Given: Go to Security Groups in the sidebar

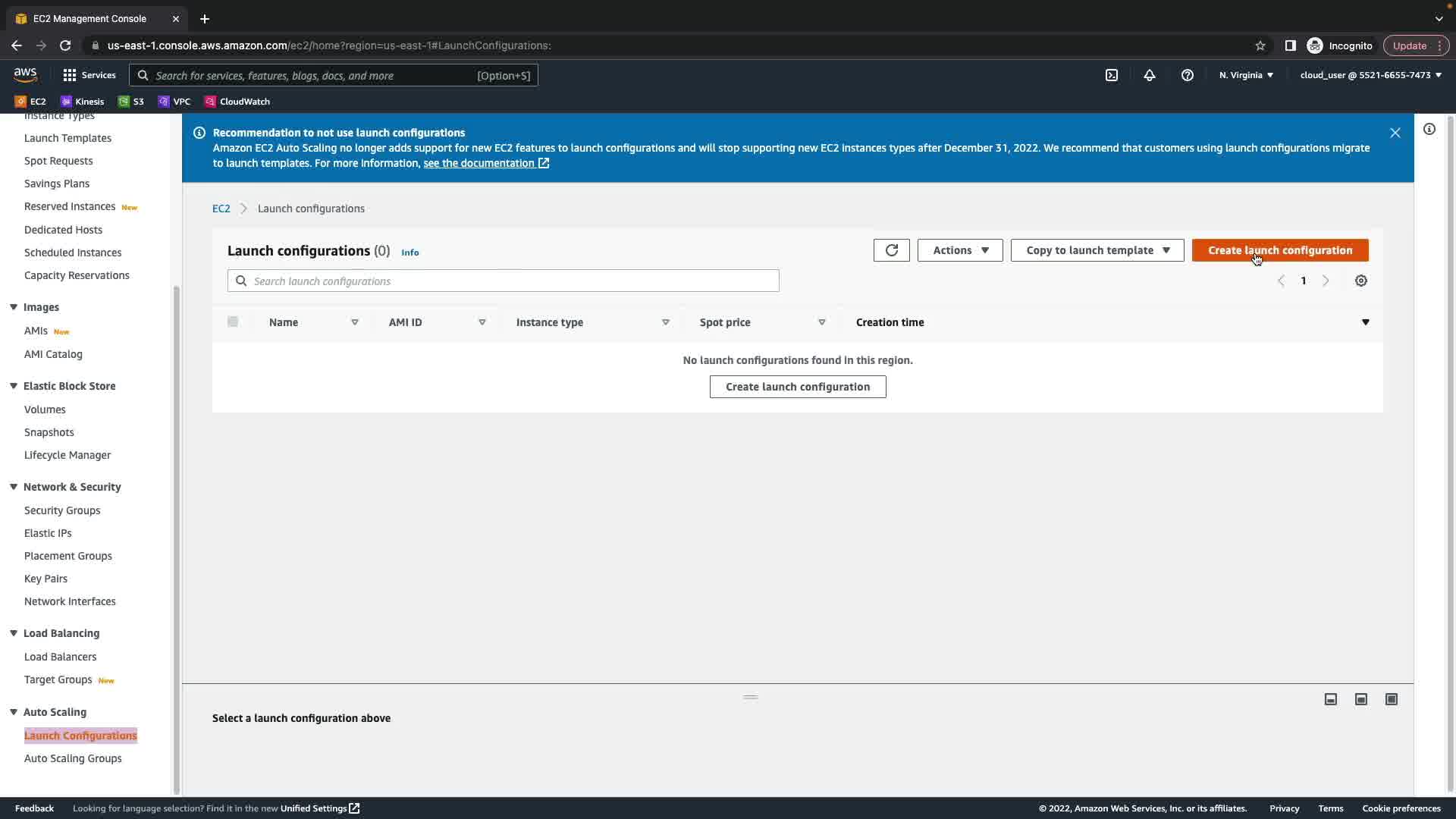Looking at the screenshot, I should [62, 510].
